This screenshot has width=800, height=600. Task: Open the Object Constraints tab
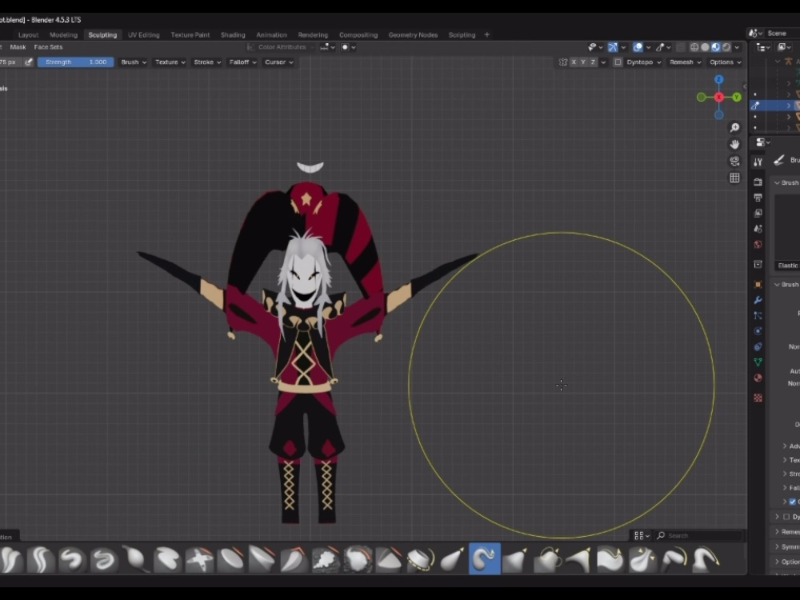point(758,346)
